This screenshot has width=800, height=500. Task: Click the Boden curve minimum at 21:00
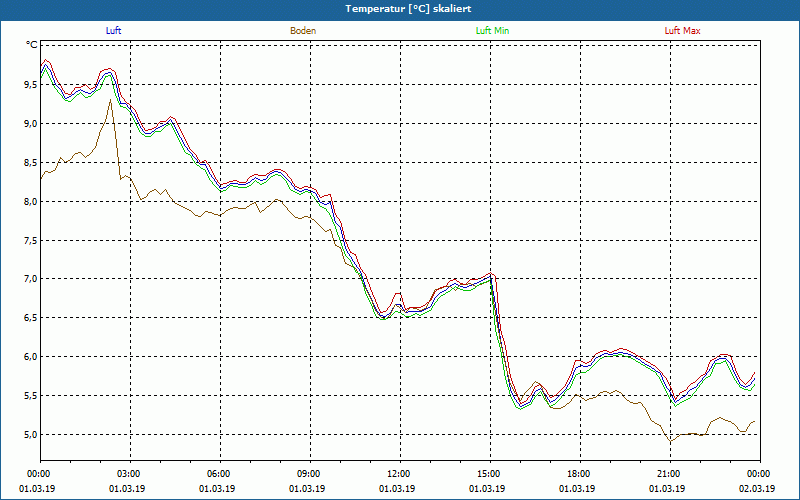point(671,441)
